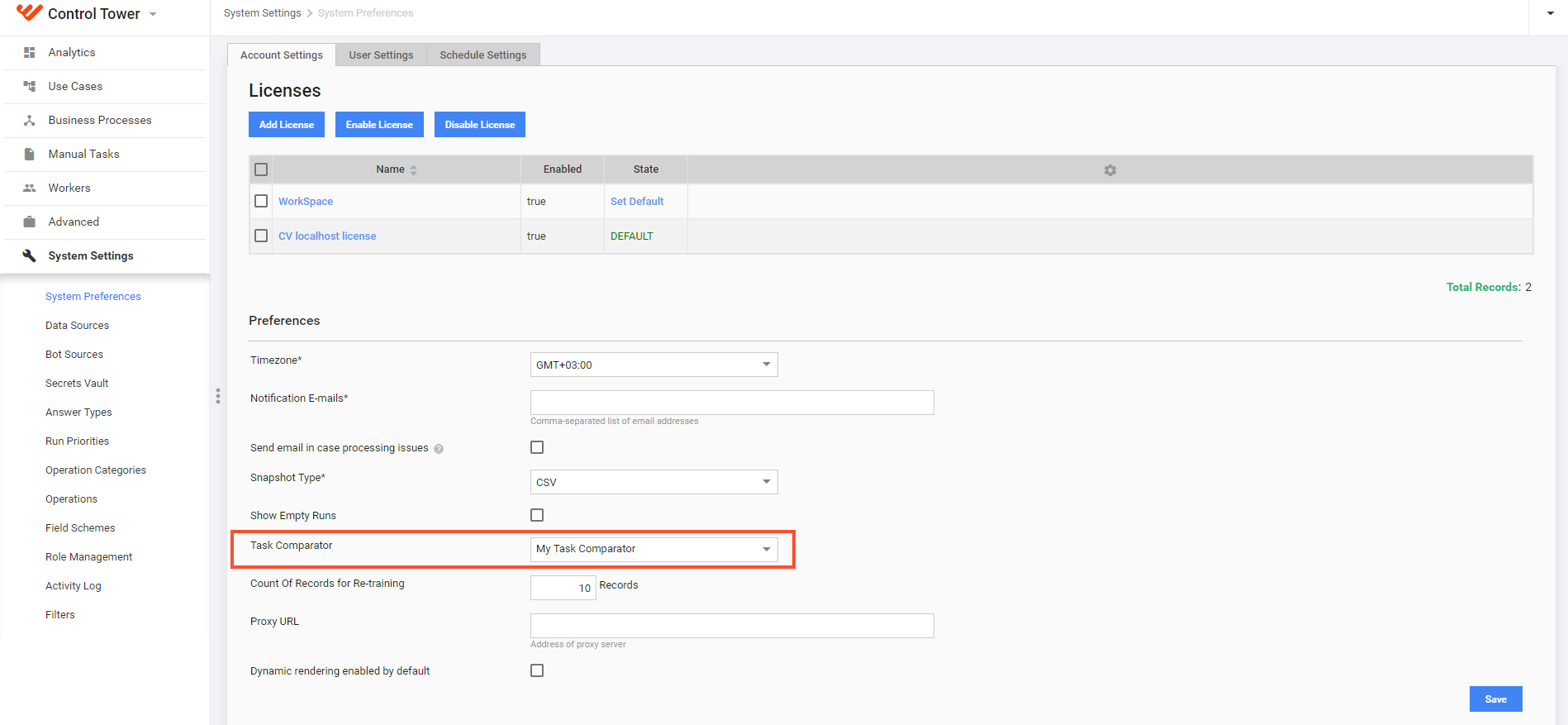Select System Preferences submenu item
The height and width of the screenshot is (725, 1568).
click(x=93, y=296)
